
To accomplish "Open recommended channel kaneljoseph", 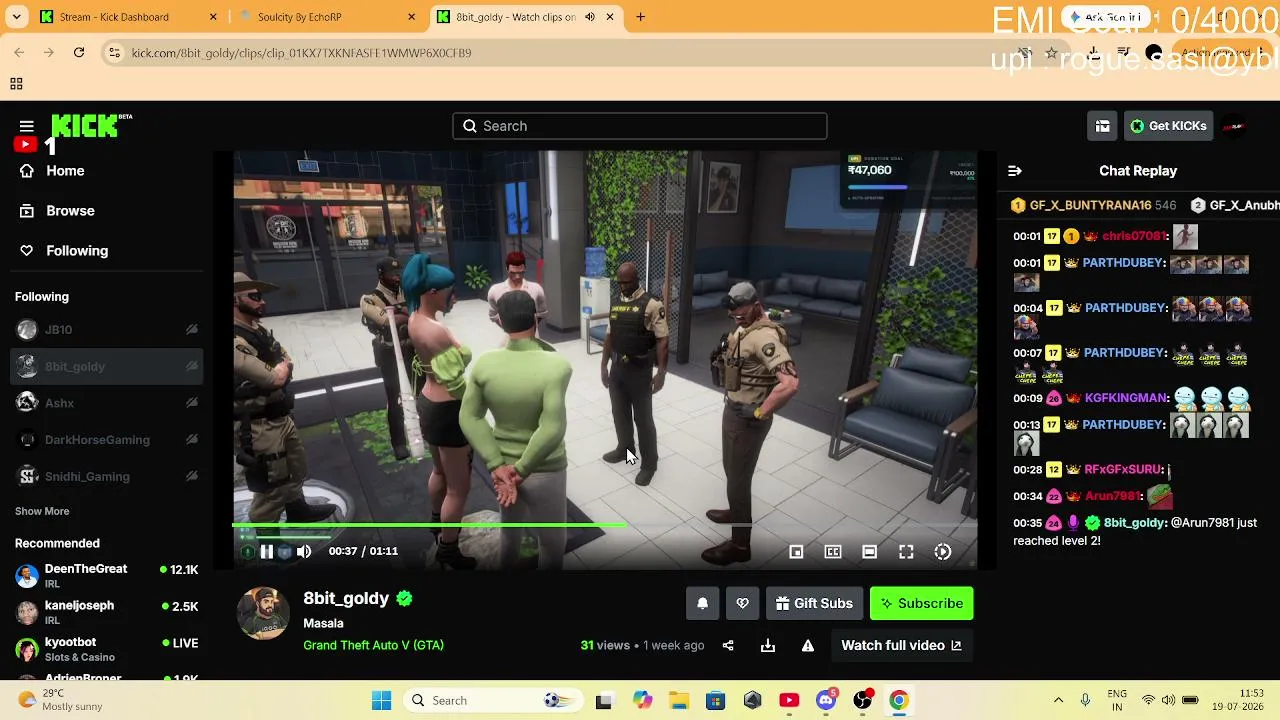I will [107, 613].
